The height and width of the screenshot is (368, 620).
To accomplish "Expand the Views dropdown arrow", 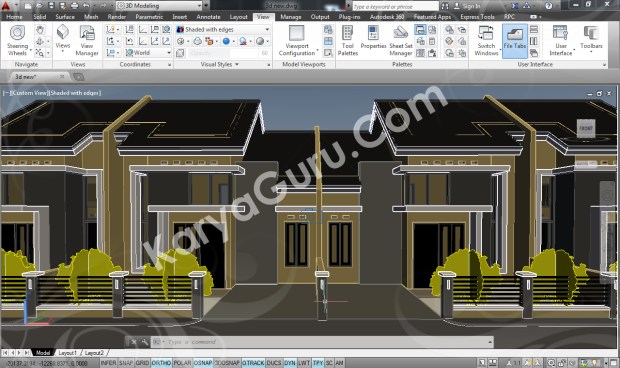I will coord(62,51).
